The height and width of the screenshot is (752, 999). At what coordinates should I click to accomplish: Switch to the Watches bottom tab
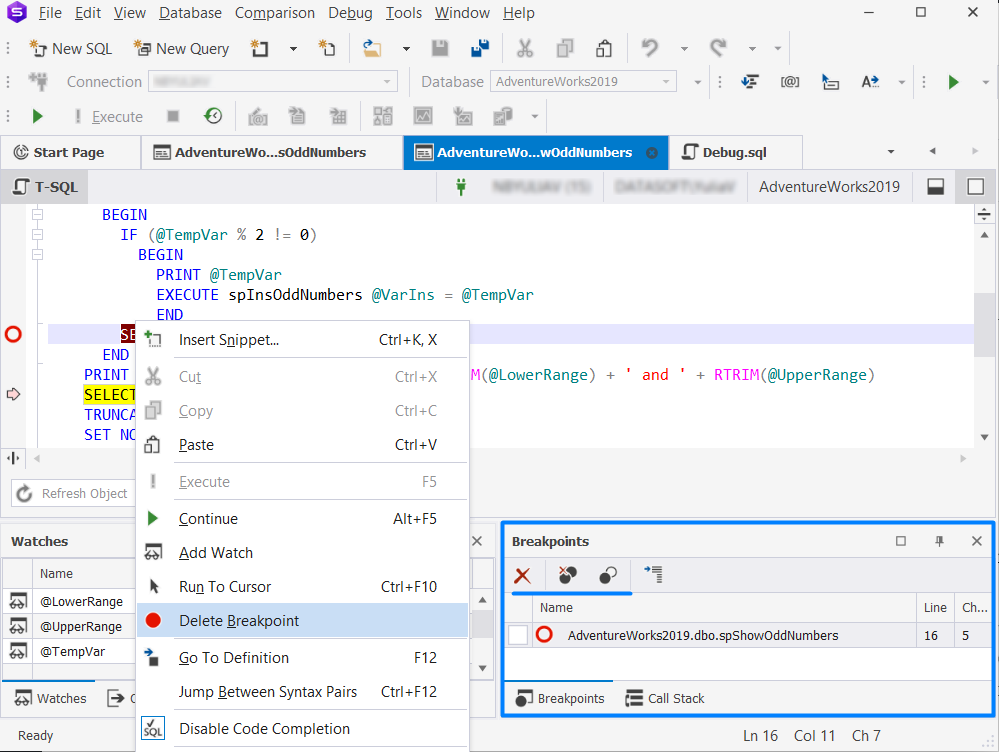(x=50, y=698)
